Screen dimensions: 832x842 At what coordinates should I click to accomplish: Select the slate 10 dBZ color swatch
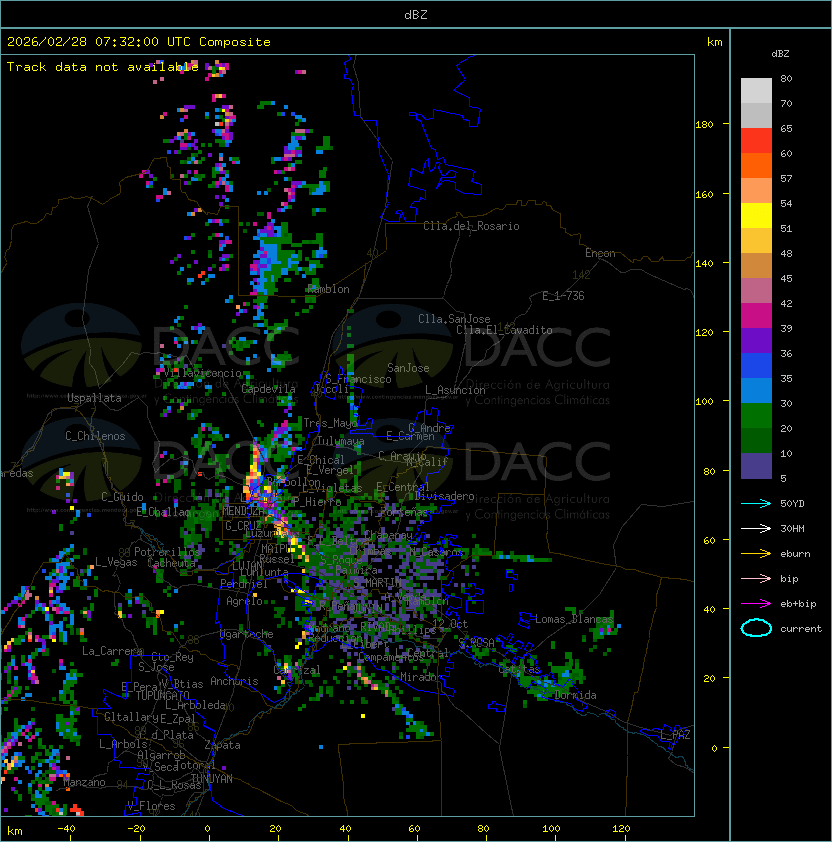tap(756, 466)
